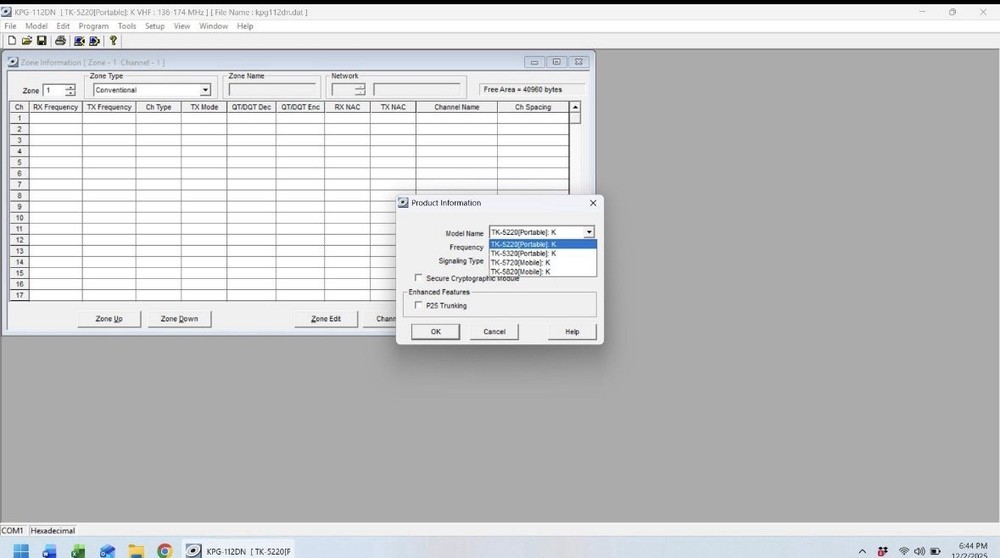Select TK-5720[Mobile]: K in the list
Screen dimensions: 1000x558
point(543,262)
